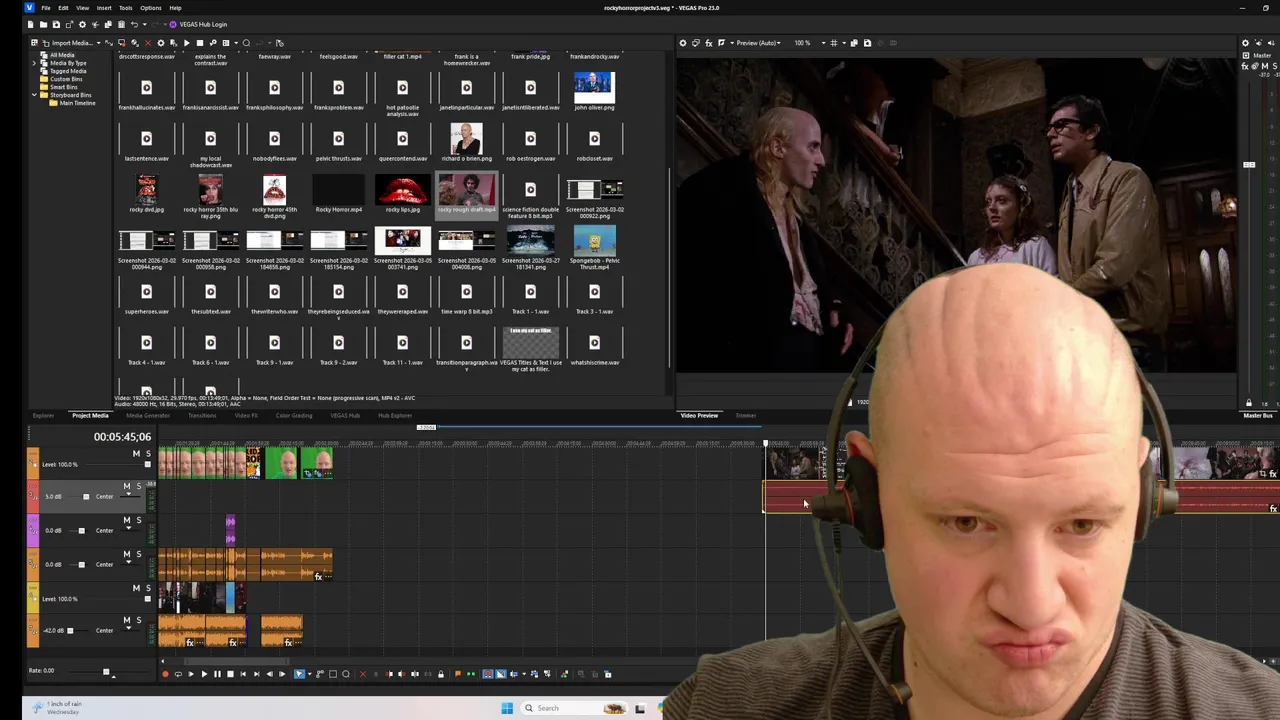Click the timeline Play button

pos(204,674)
